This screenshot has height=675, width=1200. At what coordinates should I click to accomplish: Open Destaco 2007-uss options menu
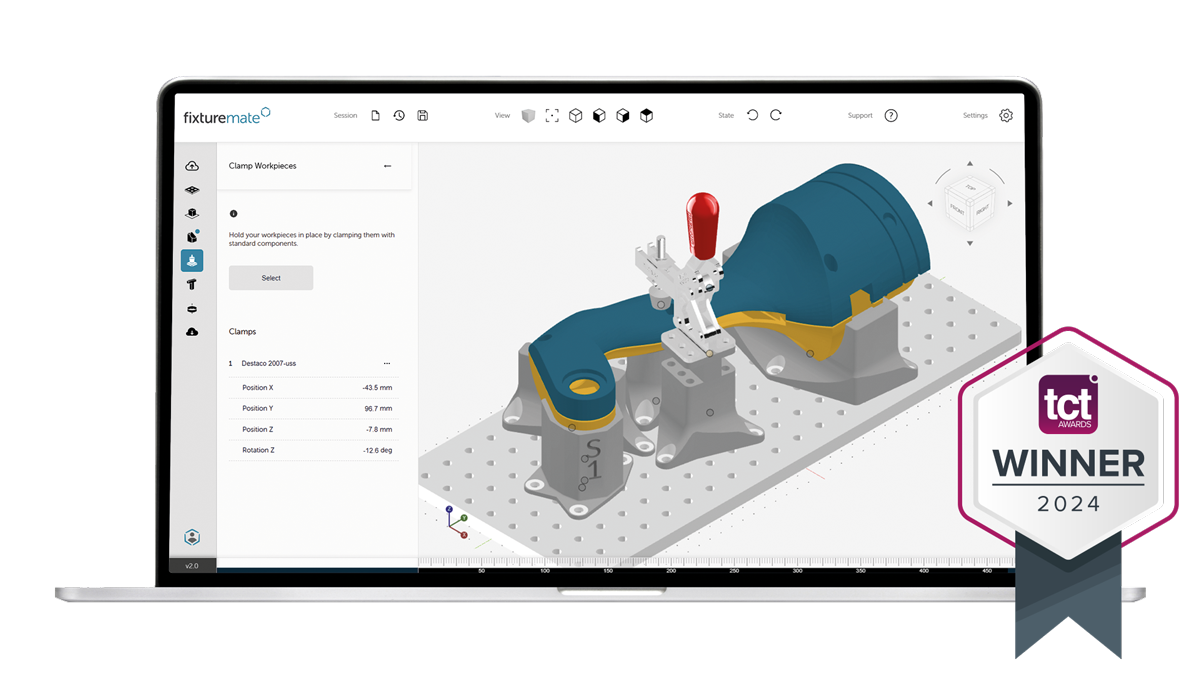[x=387, y=364]
